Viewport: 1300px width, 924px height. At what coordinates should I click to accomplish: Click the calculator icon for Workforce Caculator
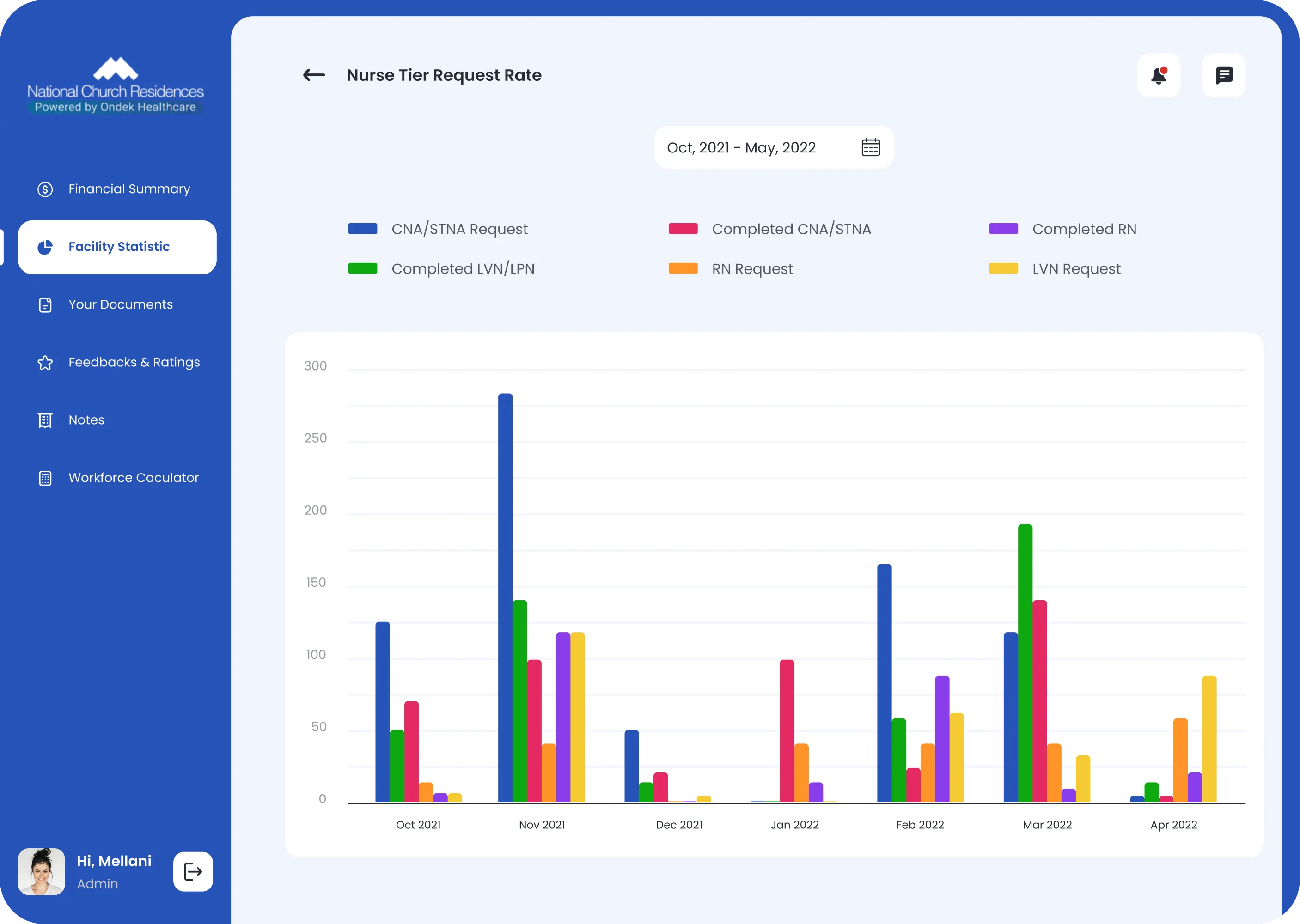[45, 479]
